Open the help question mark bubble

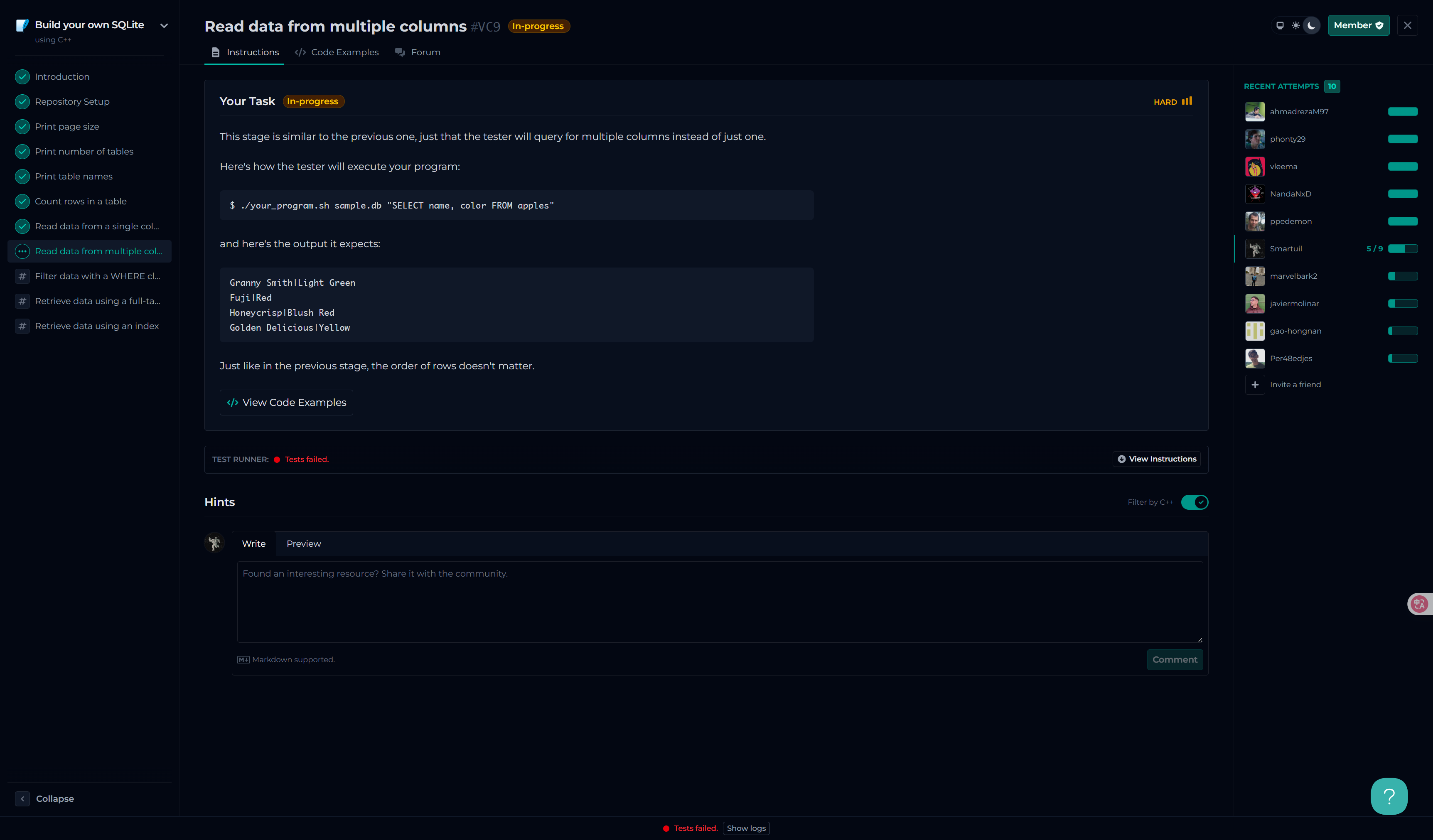coord(1389,796)
